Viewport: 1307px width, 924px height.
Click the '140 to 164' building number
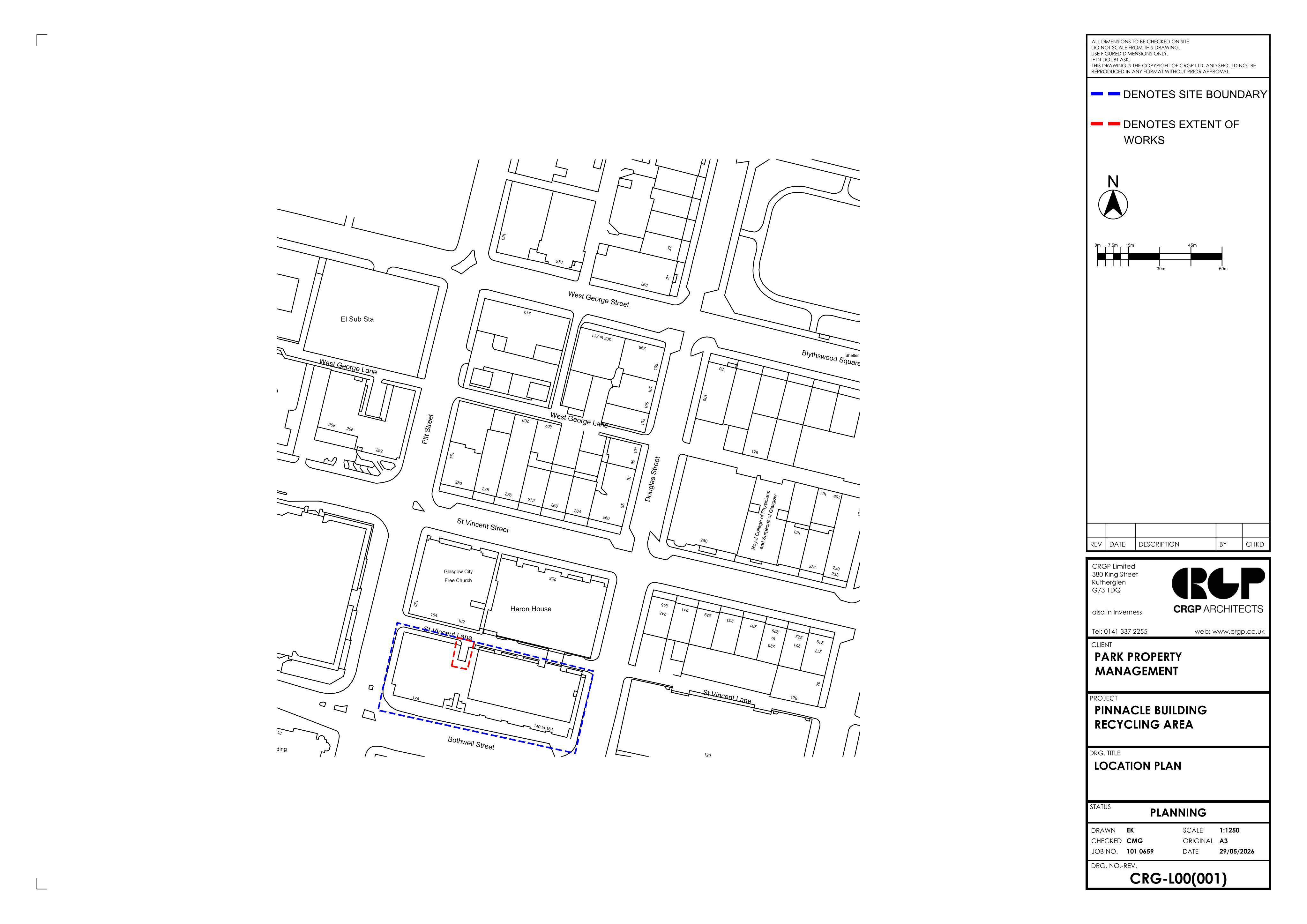(x=543, y=727)
